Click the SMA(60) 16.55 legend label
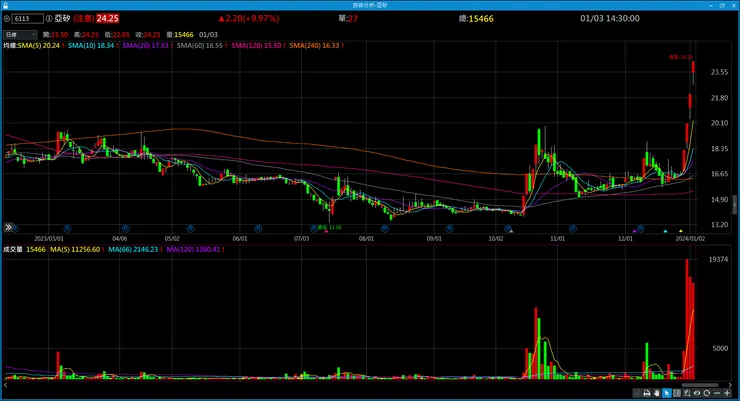Image resolution: width=740 pixels, height=401 pixels. coord(200,46)
